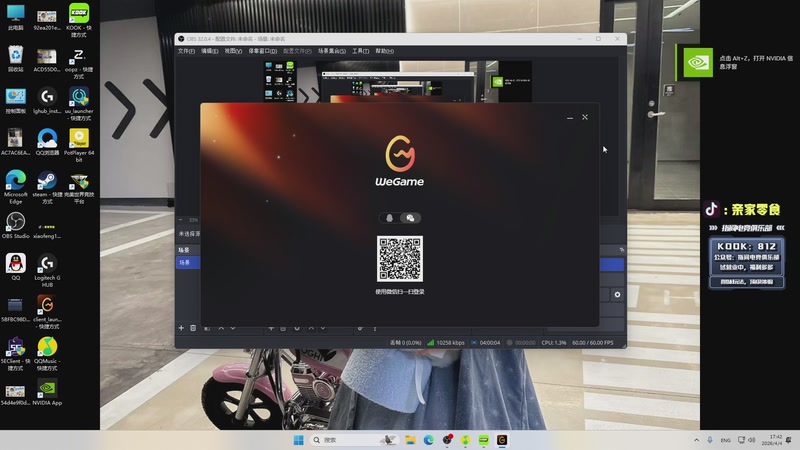The height and width of the screenshot is (450, 800).
Task: Close the WeGame login window
Action: pyautogui.click(x=585, y=117)
